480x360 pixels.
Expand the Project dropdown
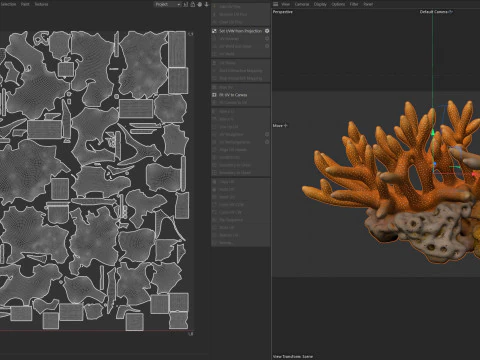(167, 4)
